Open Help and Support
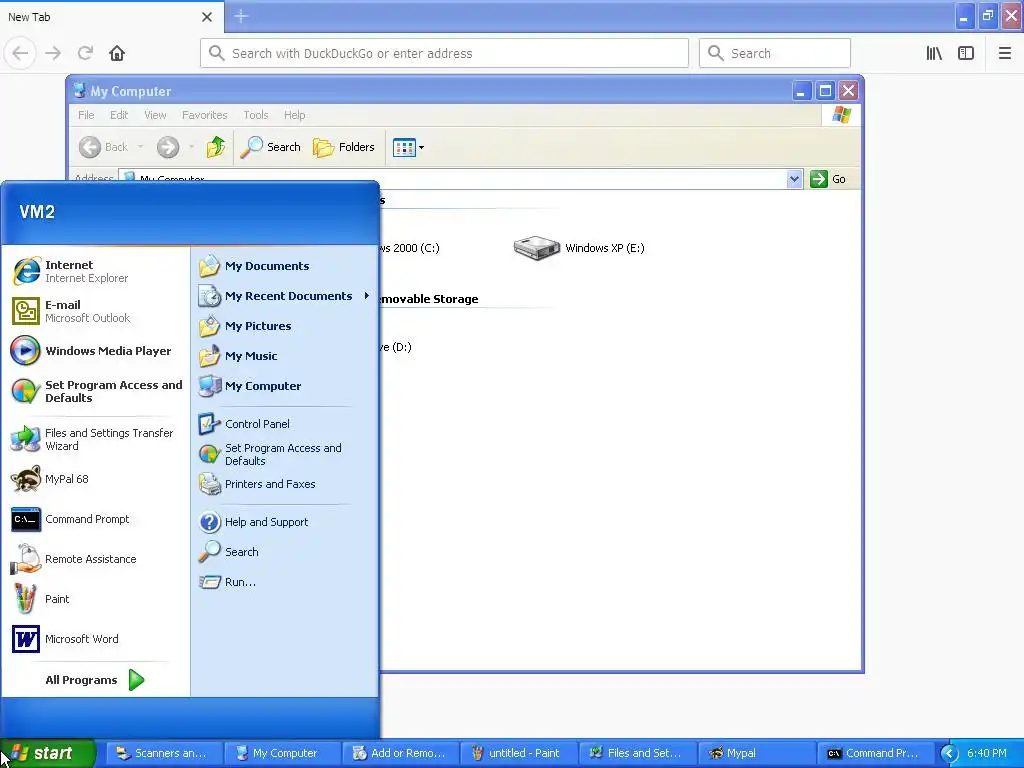This screenshot has width=1024, height=768. [x=285, y=522]
